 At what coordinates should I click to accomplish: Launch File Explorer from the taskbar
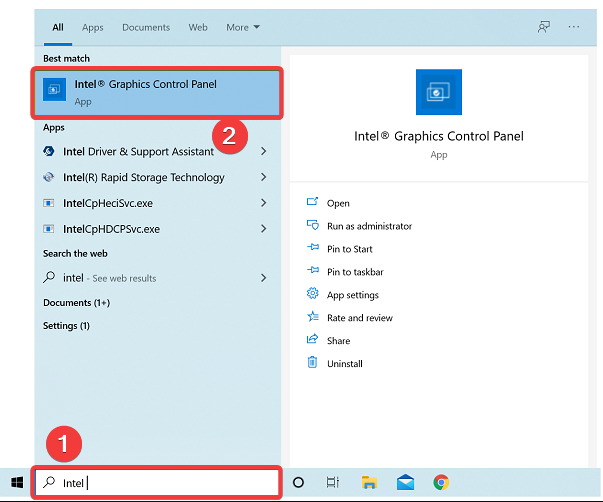click(x=370, y=482)
